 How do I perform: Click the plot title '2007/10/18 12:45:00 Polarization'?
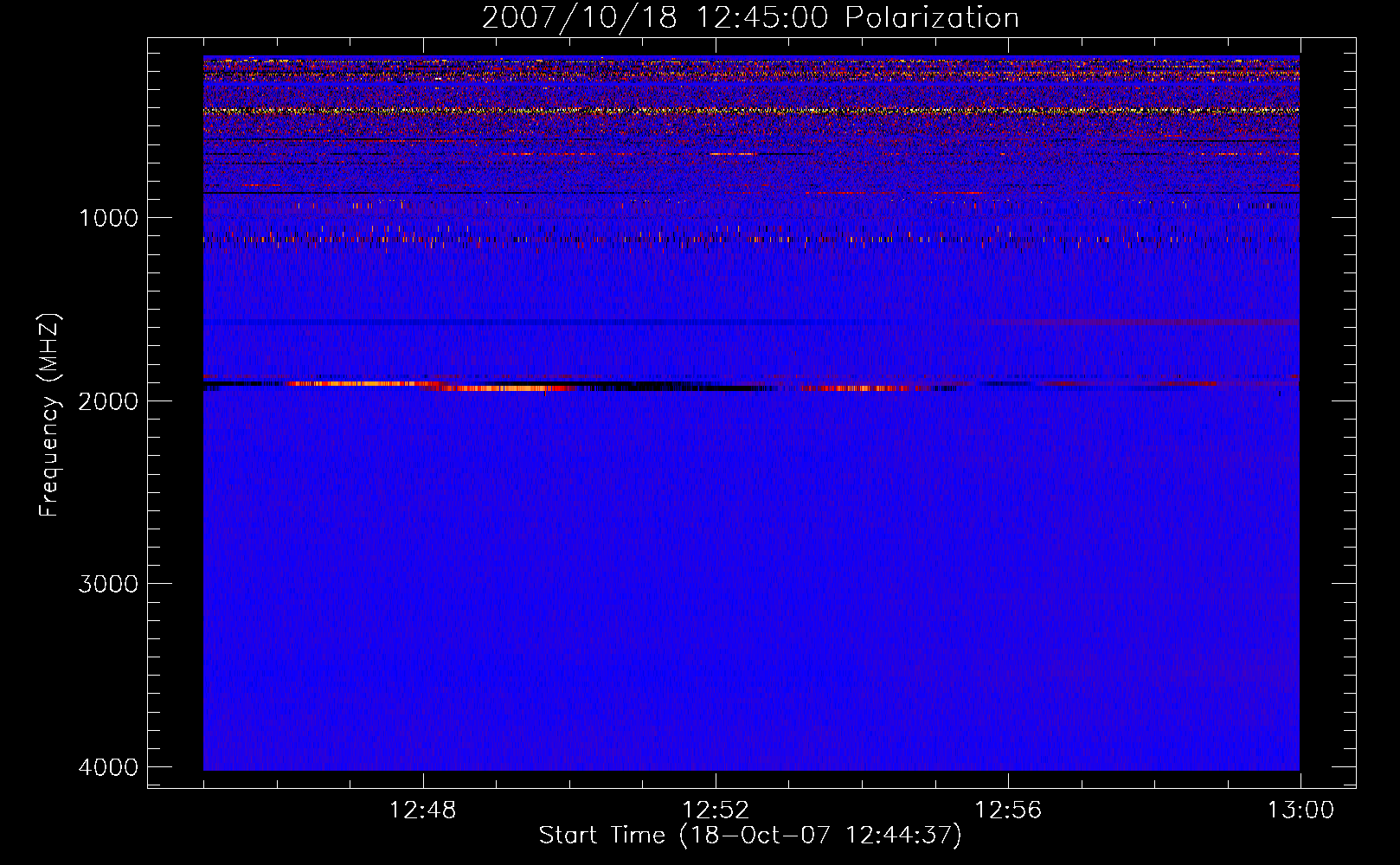pyautogui.click(x=750, y=17)
